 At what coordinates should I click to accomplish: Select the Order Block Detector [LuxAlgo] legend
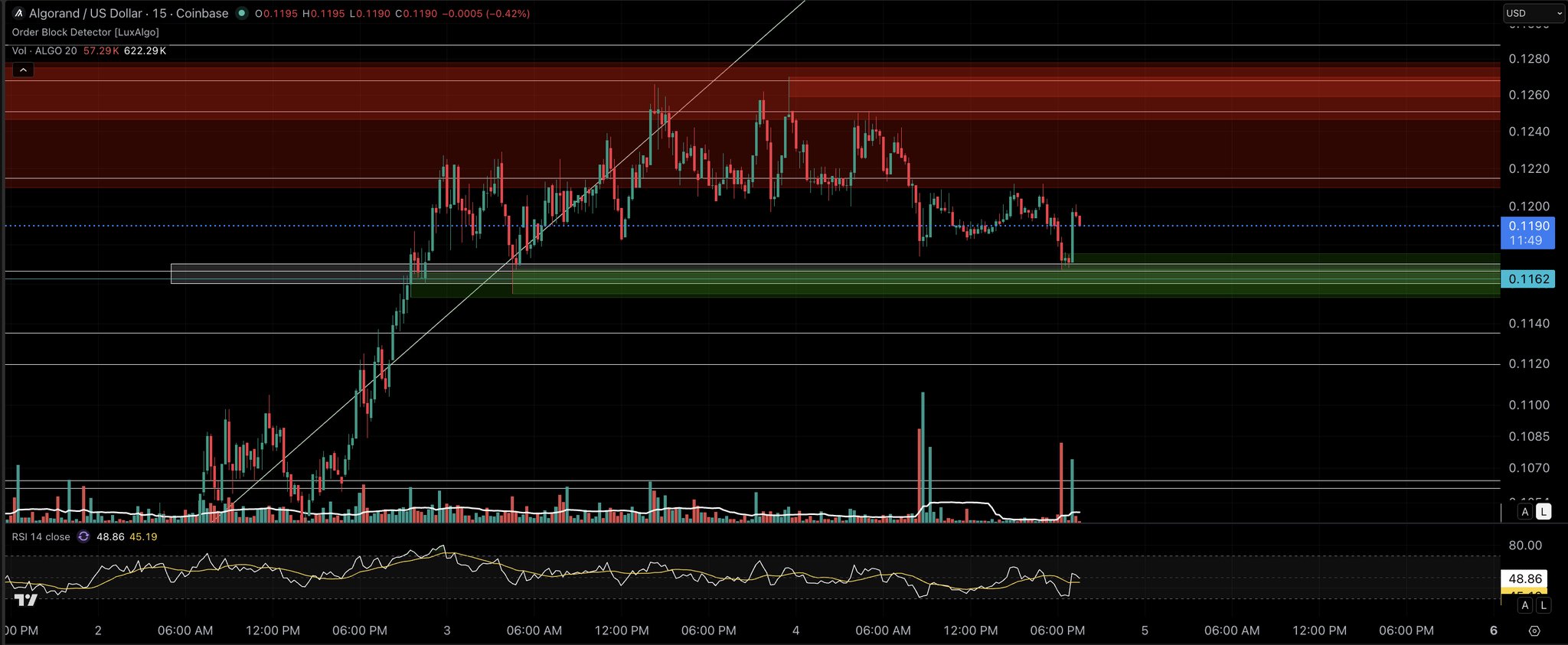(86, 32)
